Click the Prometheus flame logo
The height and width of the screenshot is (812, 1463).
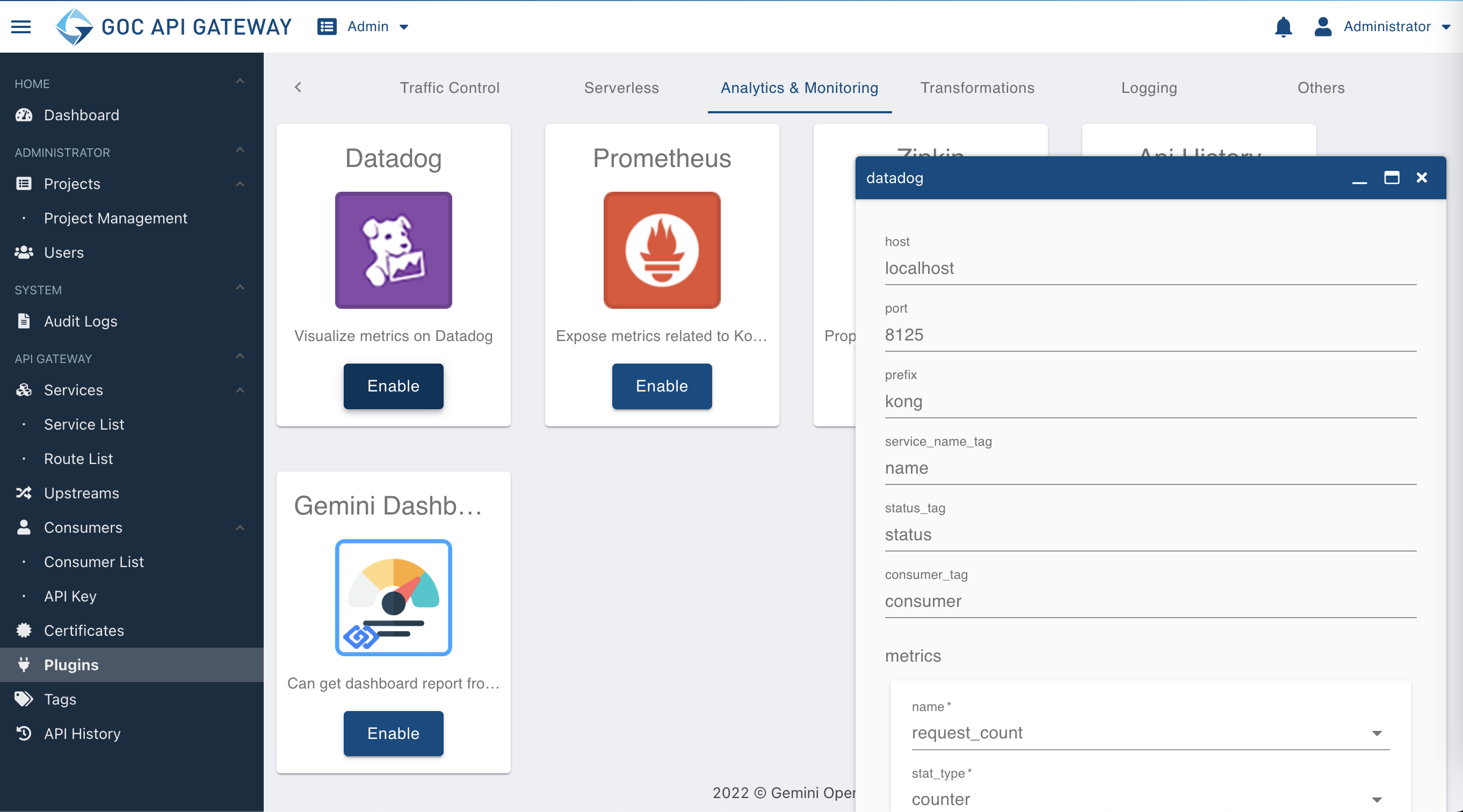point(662,250)
